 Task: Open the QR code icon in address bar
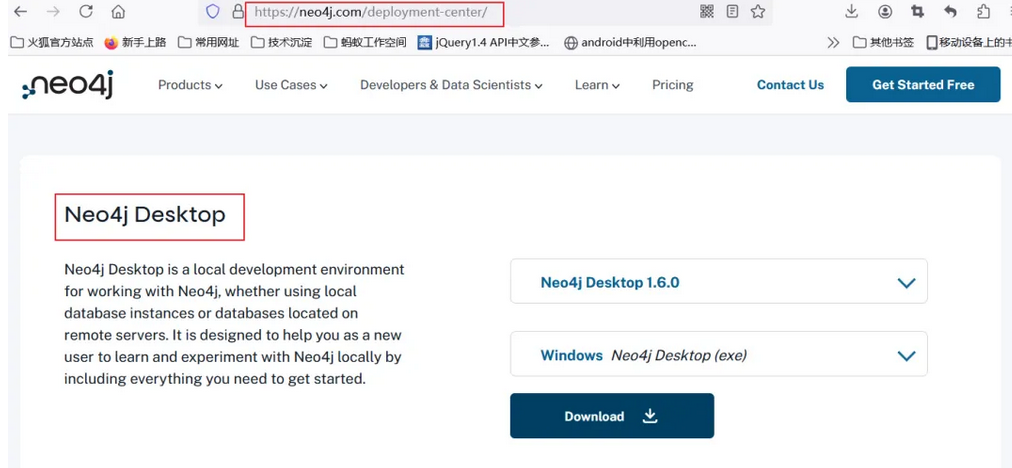pyautogui.click(x=707, y=11)
